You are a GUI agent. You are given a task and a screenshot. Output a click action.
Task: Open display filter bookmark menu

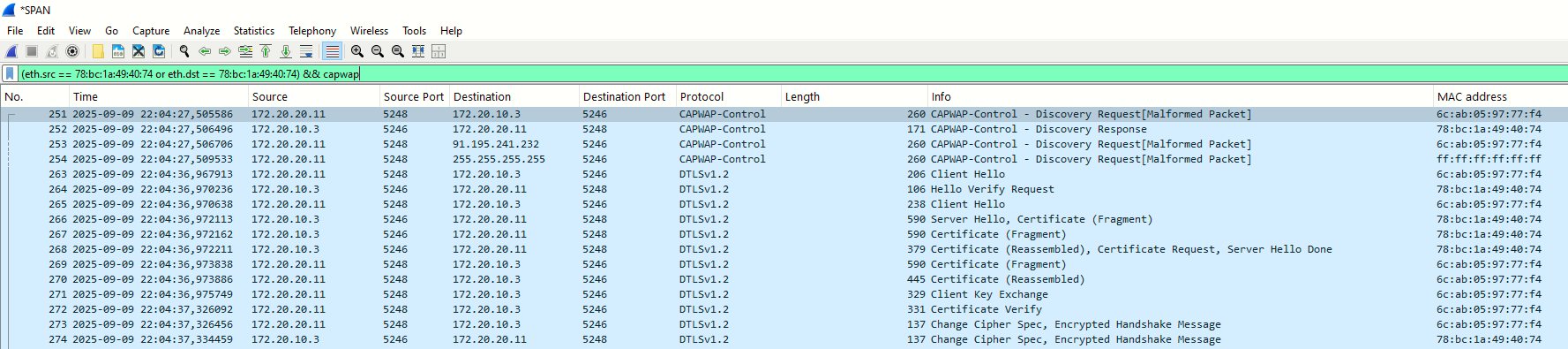tap(10, 73)
